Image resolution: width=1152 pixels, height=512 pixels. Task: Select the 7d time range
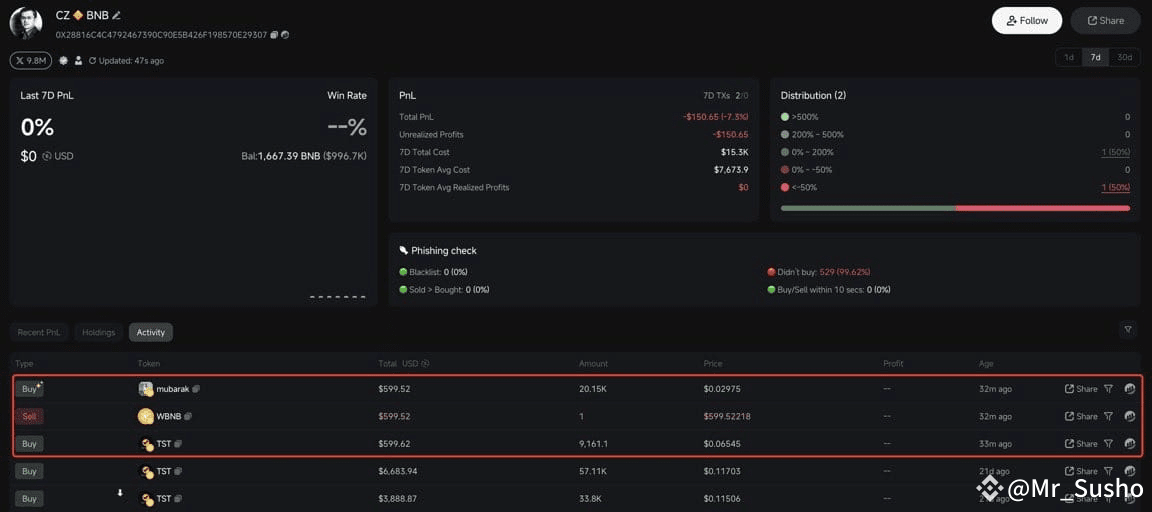1095,57
